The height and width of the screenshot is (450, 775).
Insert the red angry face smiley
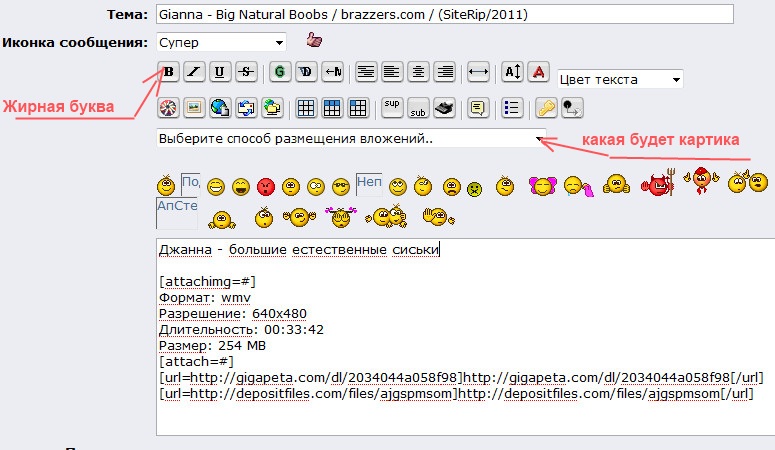point(265,186)
